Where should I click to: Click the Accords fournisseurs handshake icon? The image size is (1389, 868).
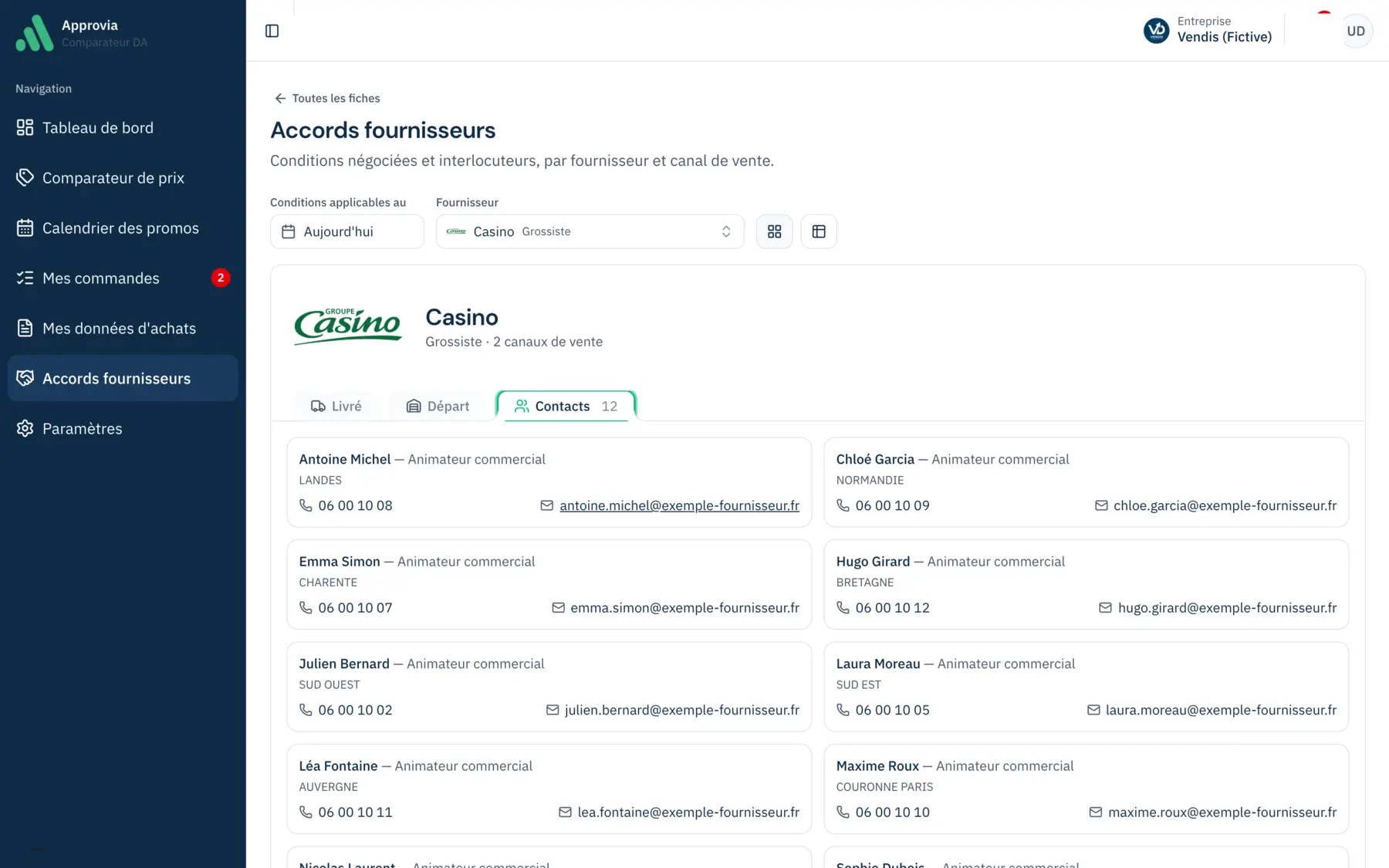tap(25, 378)
